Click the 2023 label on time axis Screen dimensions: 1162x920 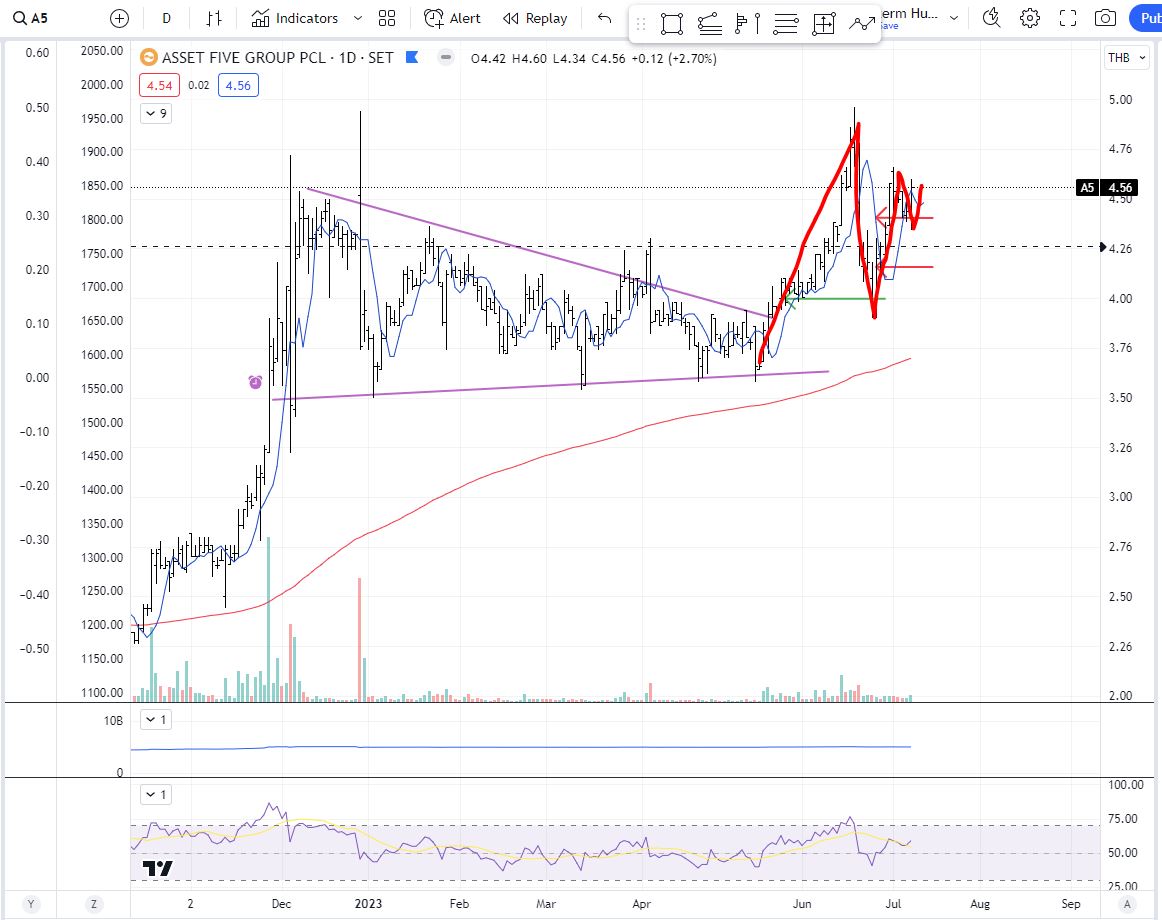[x=368, y=904]
